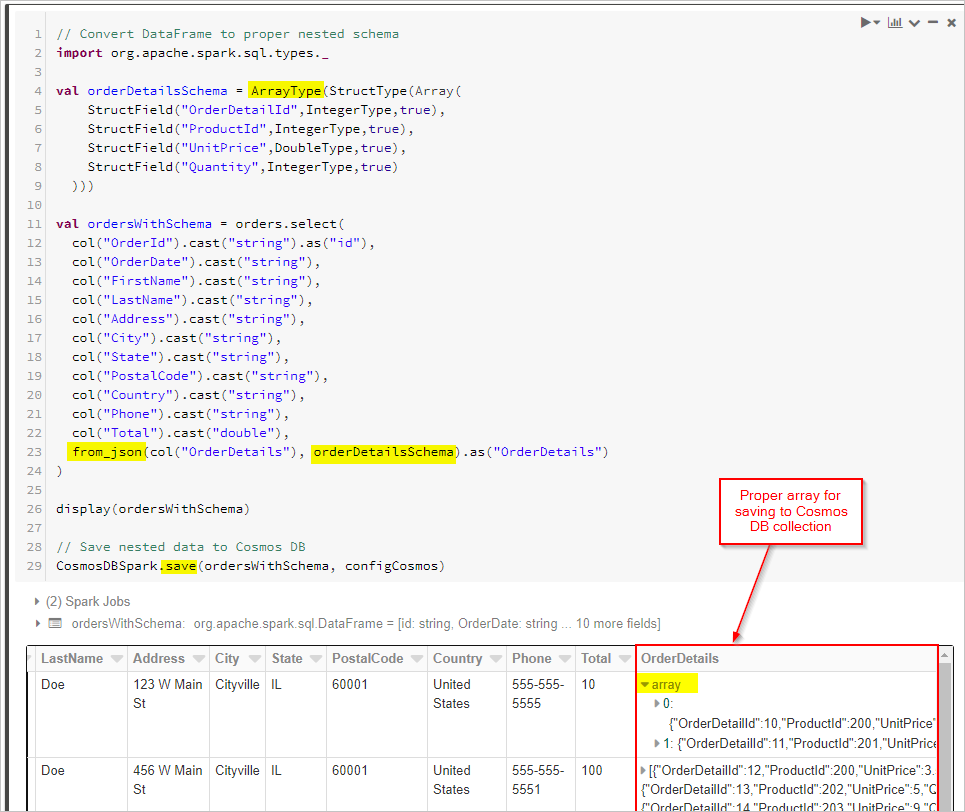The height and width of the screenshot is (812, 965).
Task: Open the Country column header dropdown
Action: click(495, 658)
